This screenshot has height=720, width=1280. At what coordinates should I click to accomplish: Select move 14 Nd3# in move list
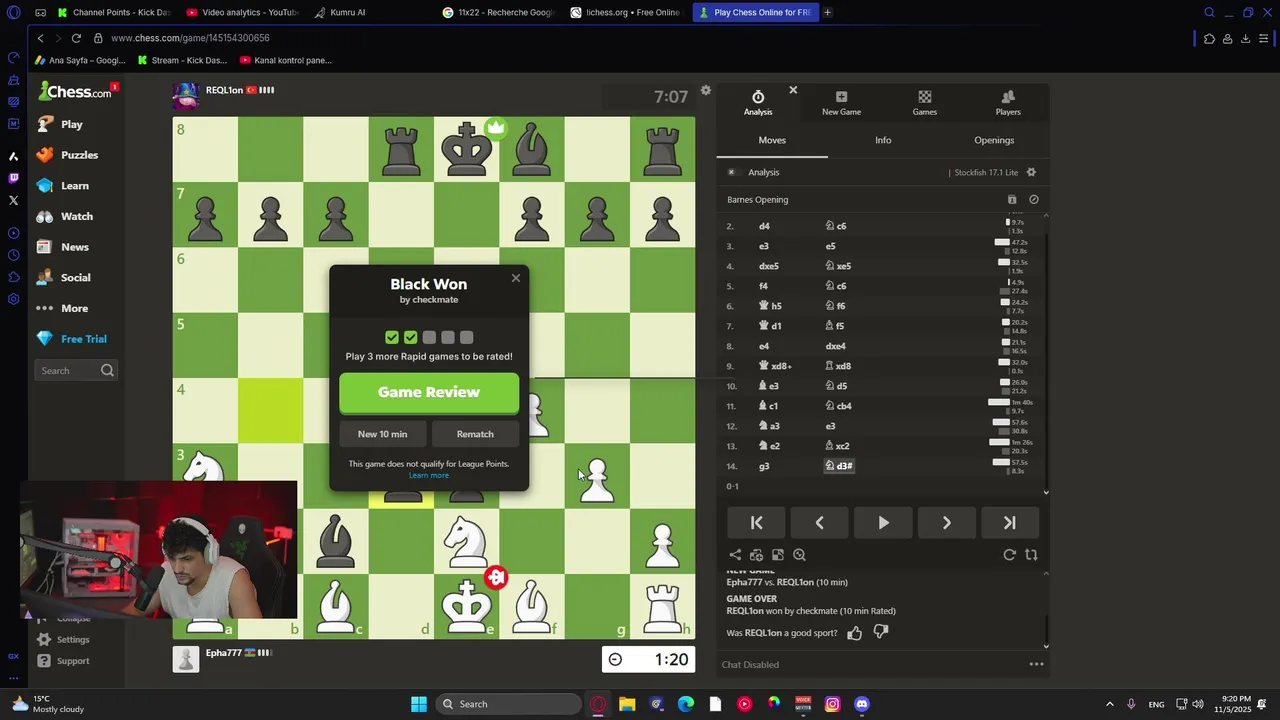[x=839, y=466]
